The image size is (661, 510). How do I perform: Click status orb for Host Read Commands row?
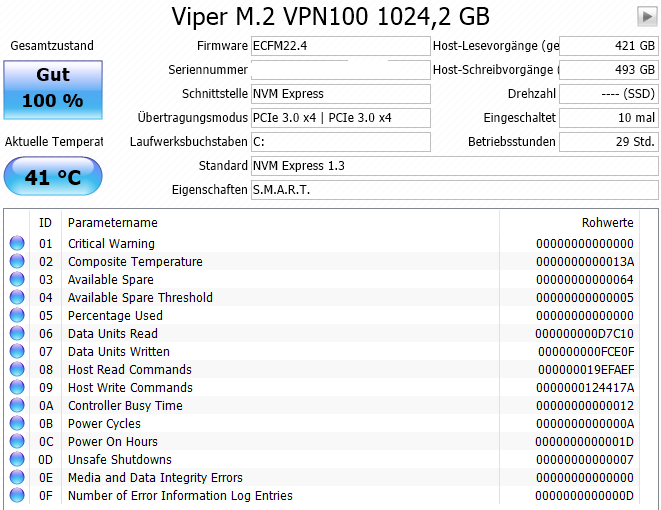(x=17, y=370)
